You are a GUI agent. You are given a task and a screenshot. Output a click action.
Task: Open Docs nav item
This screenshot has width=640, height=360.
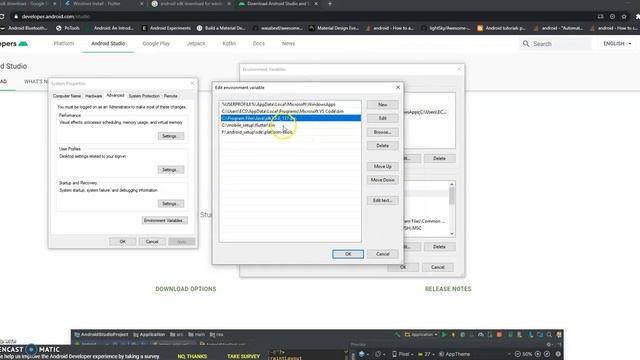coord(259,43)
